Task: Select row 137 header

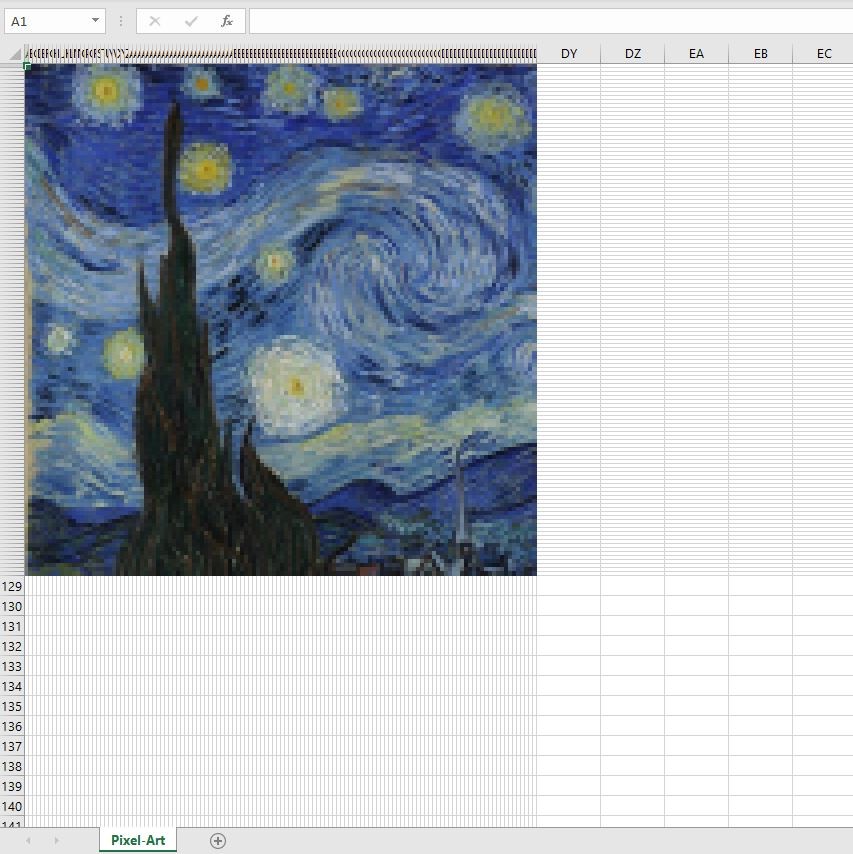Action: click(12, 746)
